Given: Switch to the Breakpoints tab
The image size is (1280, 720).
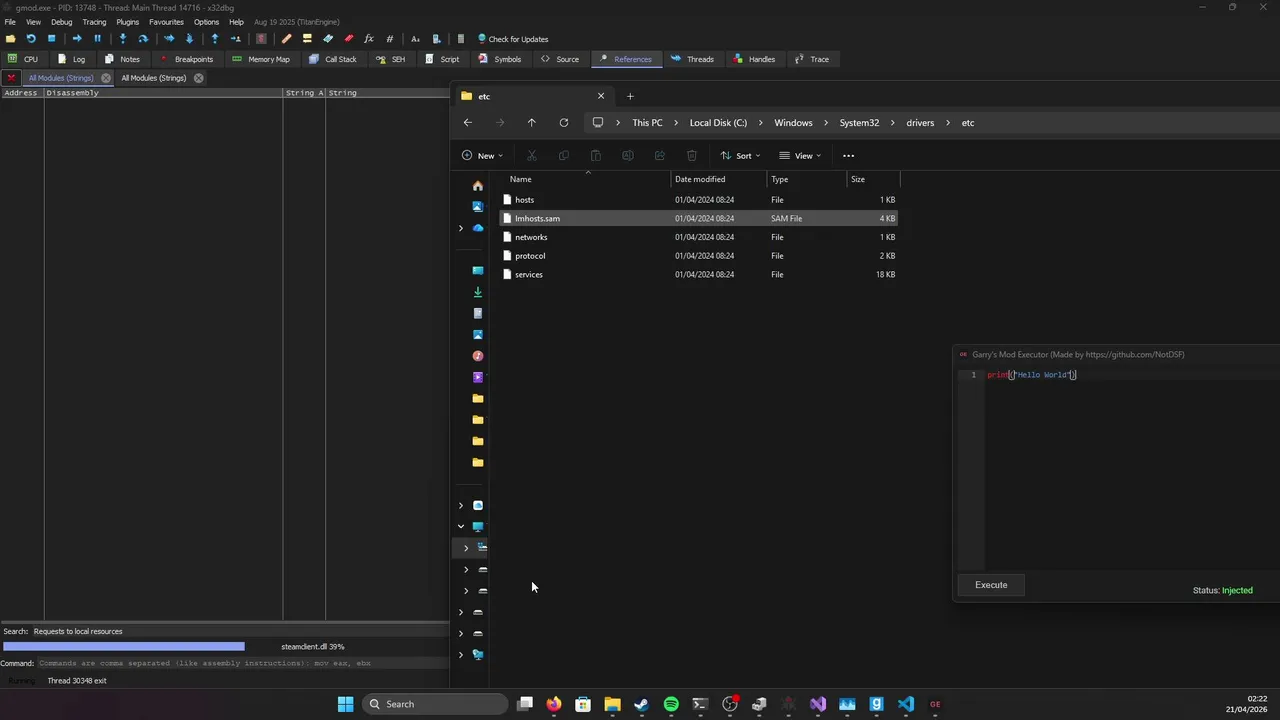Looking at the screenshot, I should (x=186, y=59).
